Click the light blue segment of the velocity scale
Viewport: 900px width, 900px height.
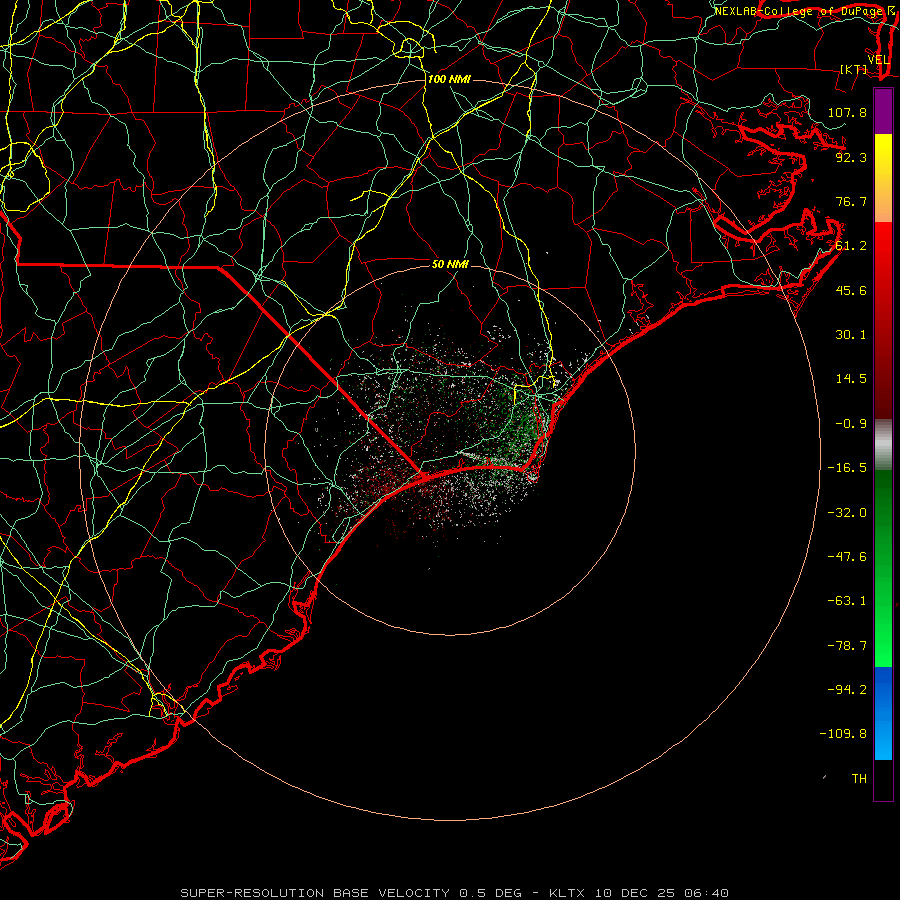pos(883,713)
